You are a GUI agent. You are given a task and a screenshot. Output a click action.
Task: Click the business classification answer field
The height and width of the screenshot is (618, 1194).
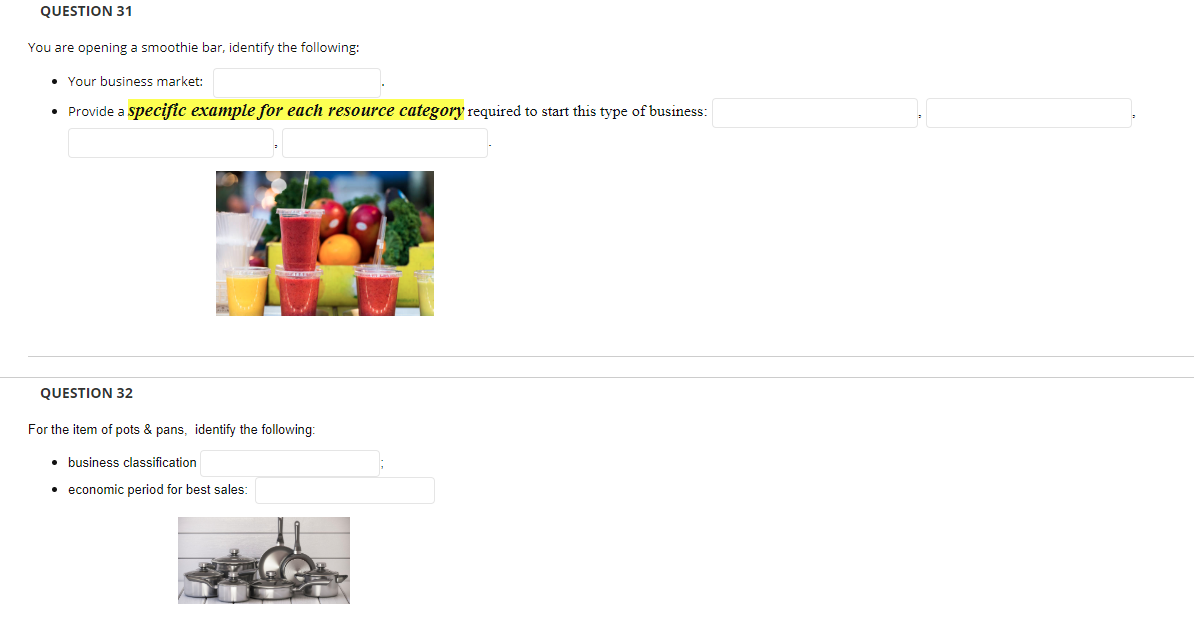[x=290, y=464]
